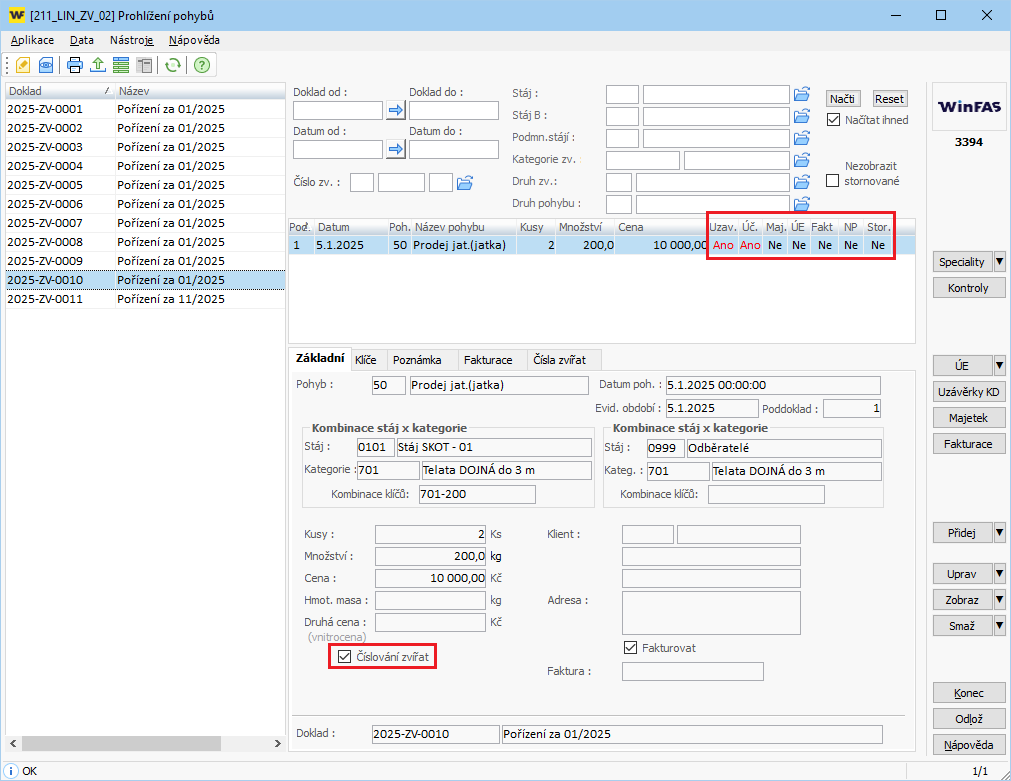Viewport: 1011px width, 781px height.
Task: Click the green table list icon
Action: [x=121, y=65]
